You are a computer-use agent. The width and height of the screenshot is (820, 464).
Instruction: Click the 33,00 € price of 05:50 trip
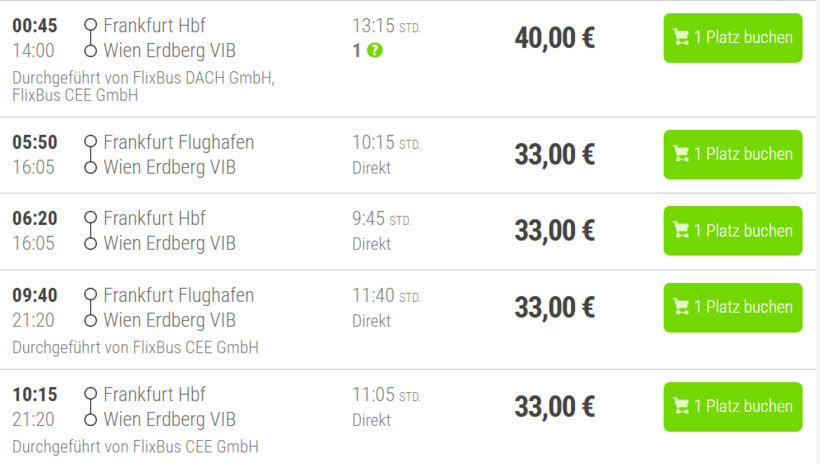click(554, 155)
